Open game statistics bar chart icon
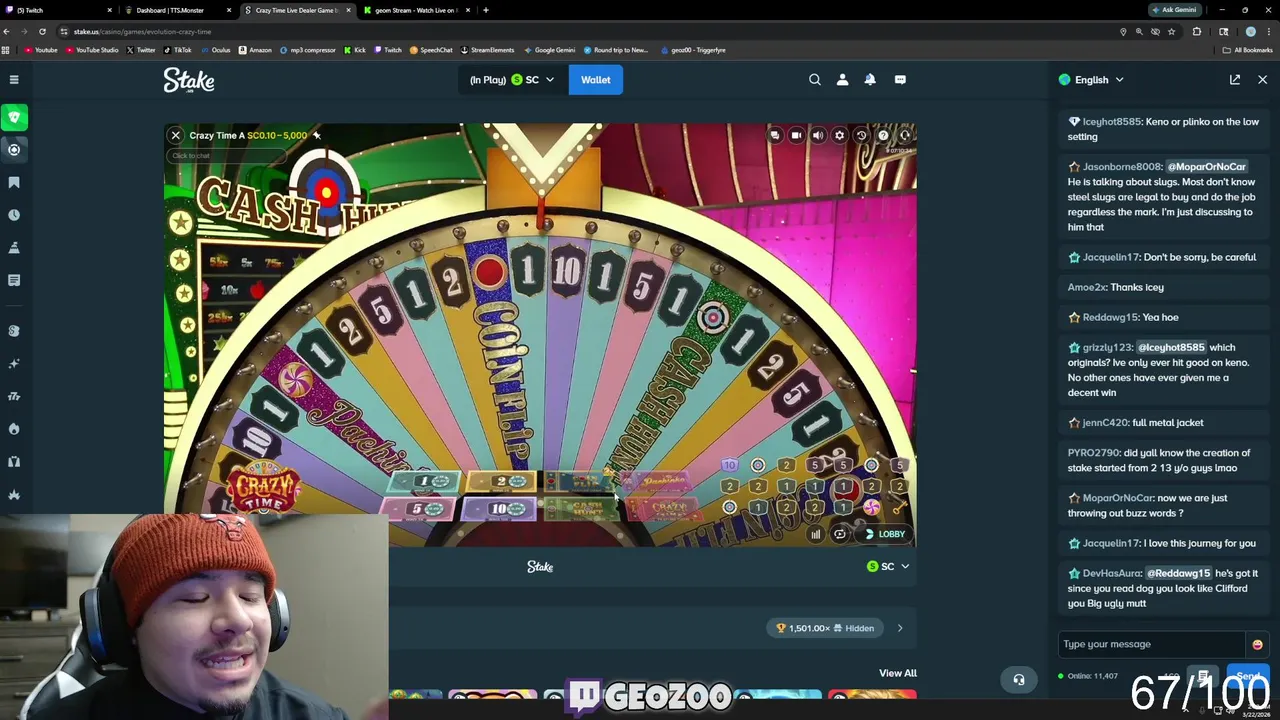The height and width of the screenshot is (720, 1280). pyautogui.click(x=816, y=534)
